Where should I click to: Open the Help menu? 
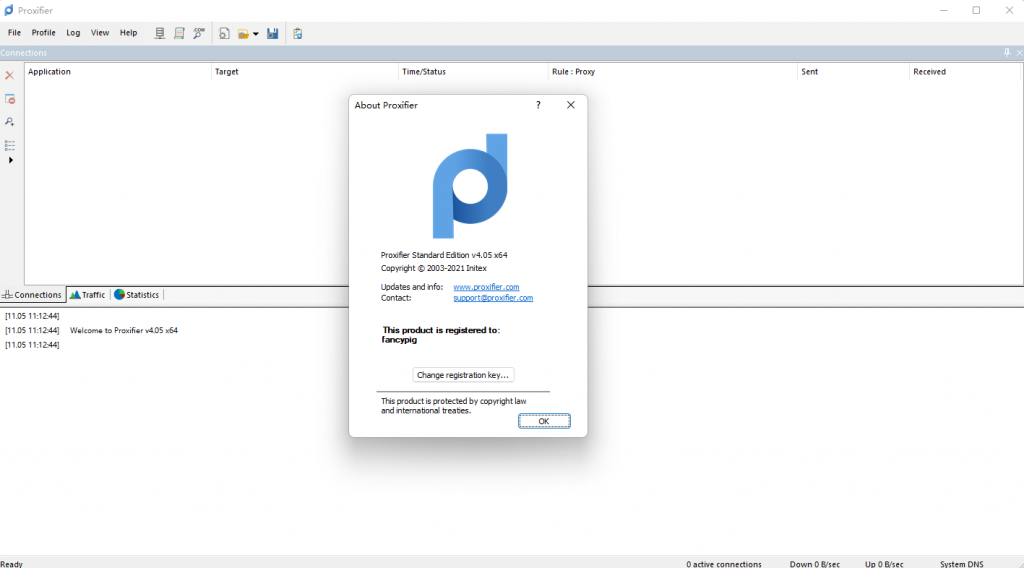[x=129, y=33]
